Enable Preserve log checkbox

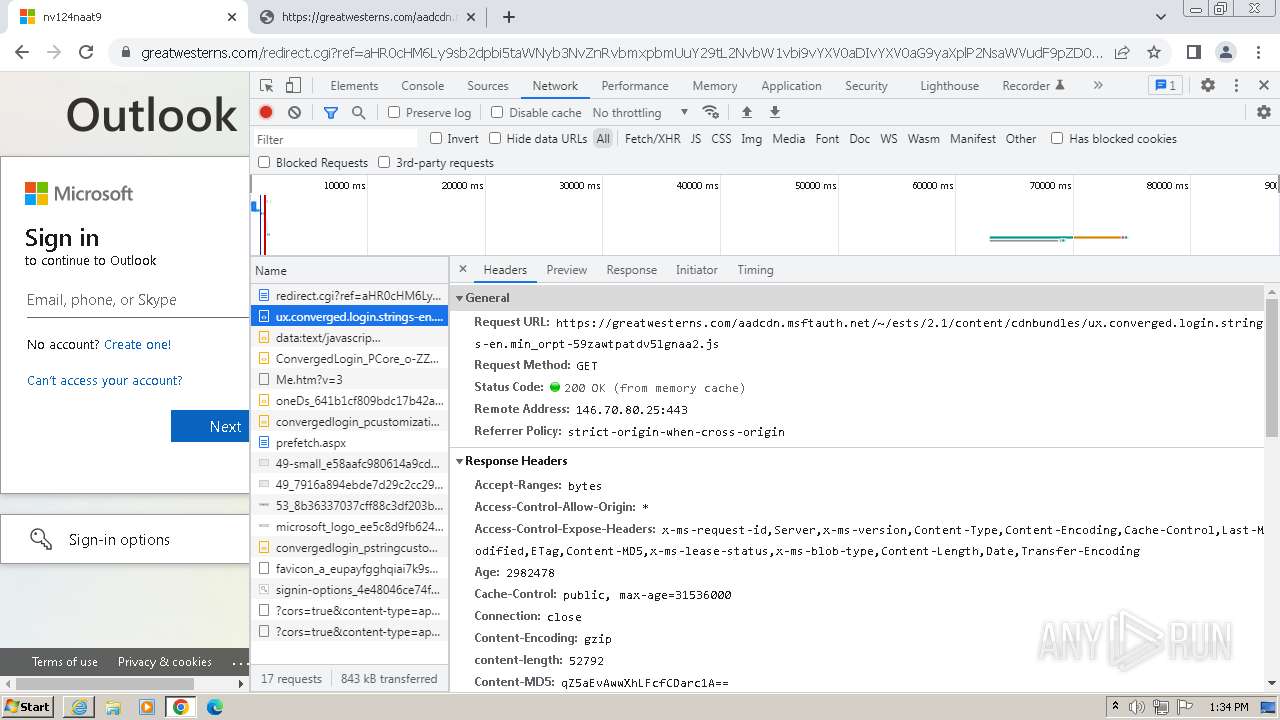394,113
